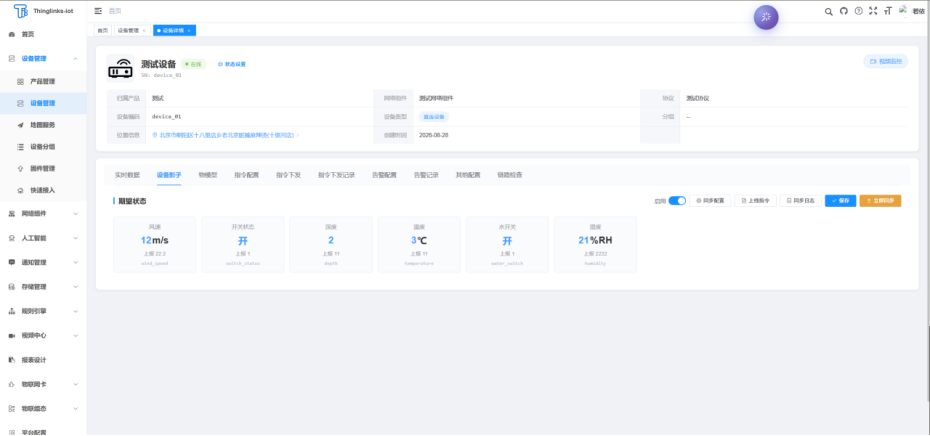Click the 首页 breadcrumb in header
This screenshot has width=930, height=436.
click(115, 11)
